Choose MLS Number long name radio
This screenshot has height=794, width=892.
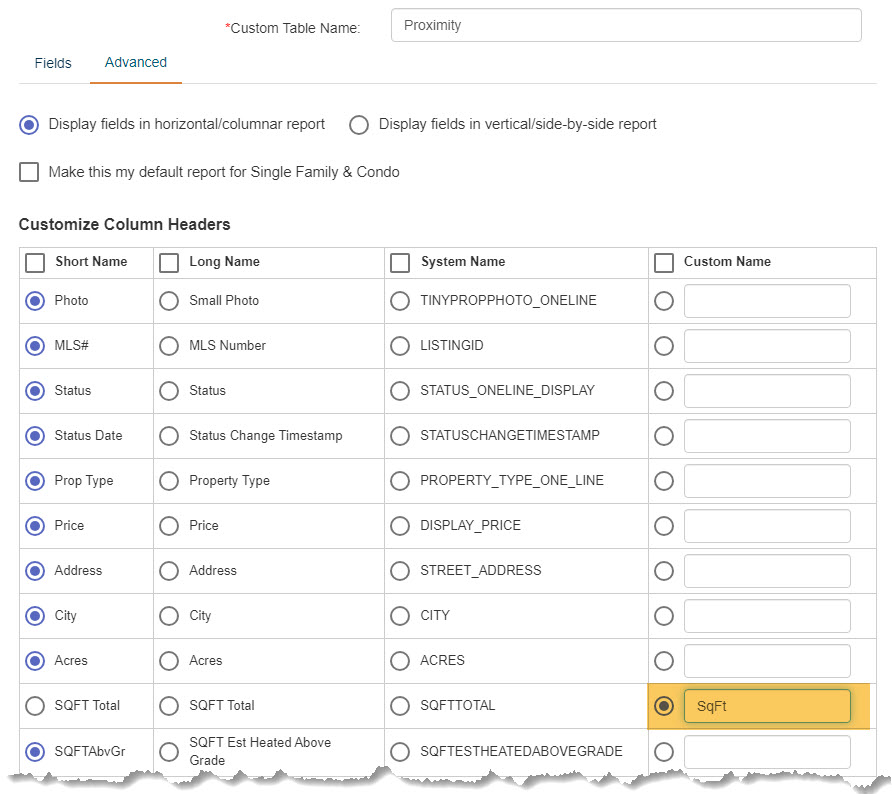click(169, 346)
